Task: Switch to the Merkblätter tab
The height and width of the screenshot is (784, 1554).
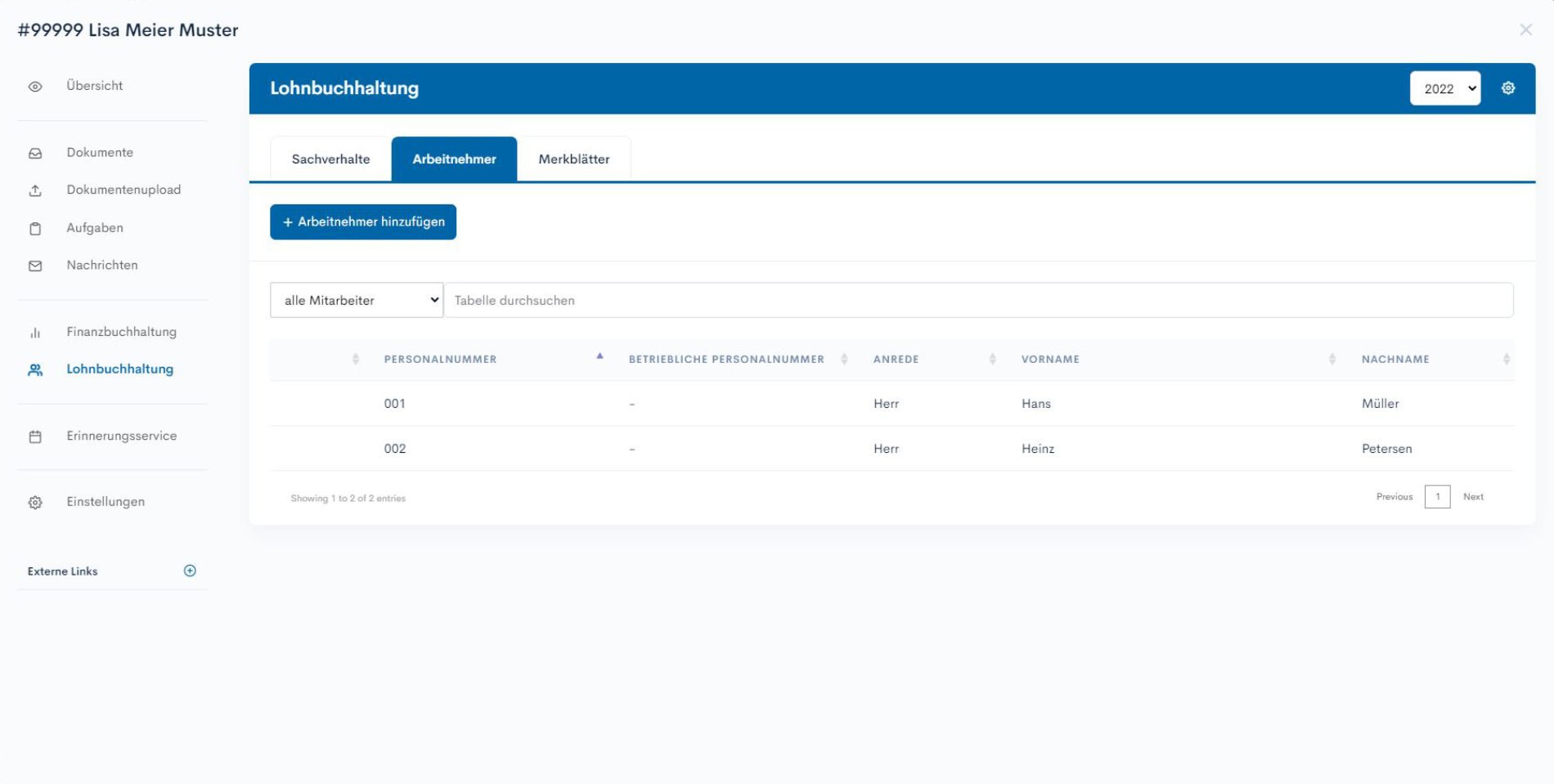Action: (573, 159)
